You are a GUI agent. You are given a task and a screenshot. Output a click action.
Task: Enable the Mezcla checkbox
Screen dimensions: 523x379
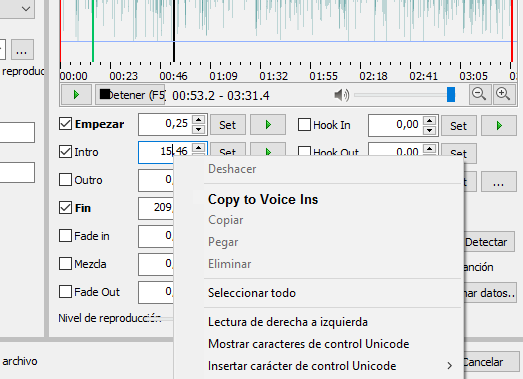pyautogui.click(x=65, y=264)
